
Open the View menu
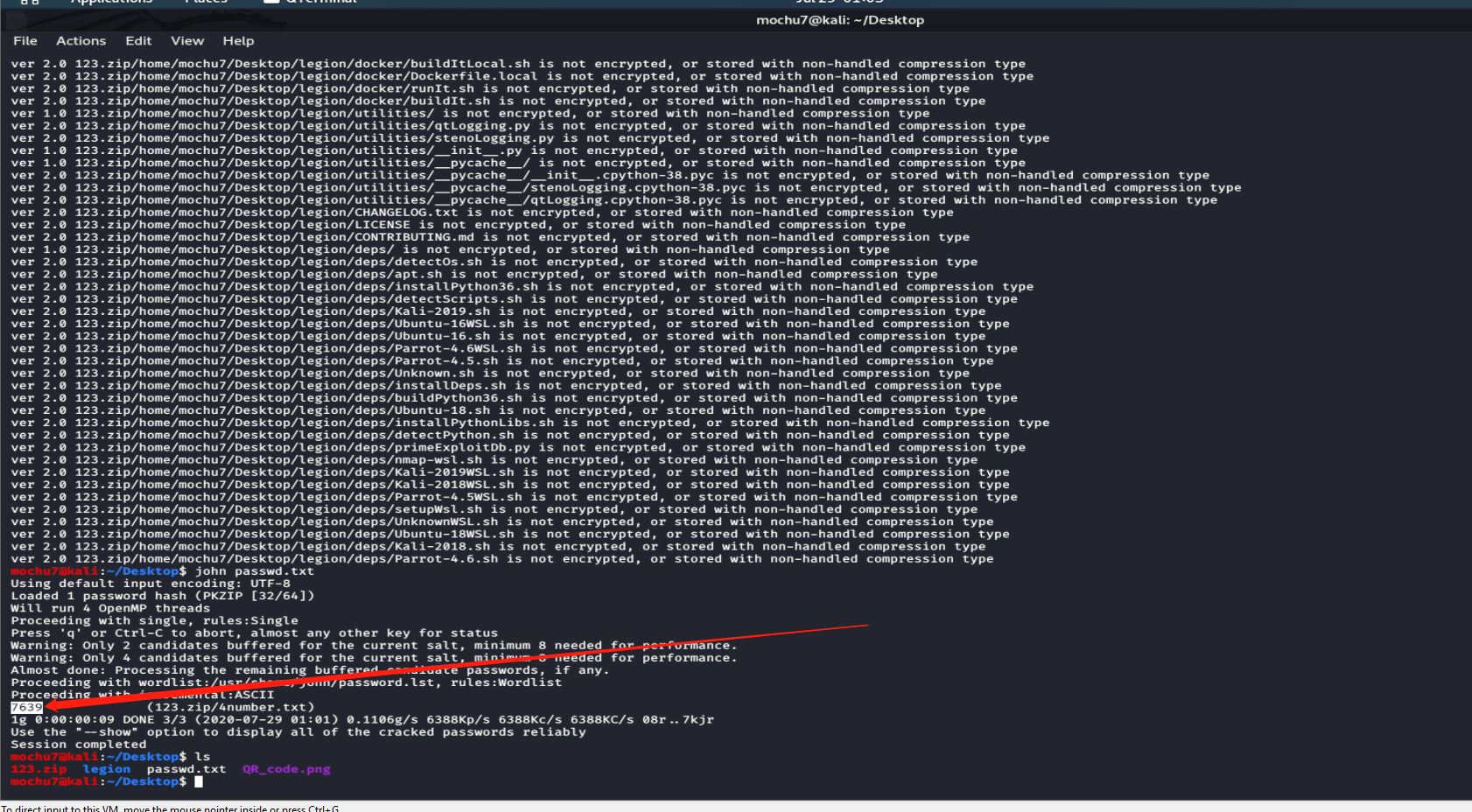tap(186, 40)
